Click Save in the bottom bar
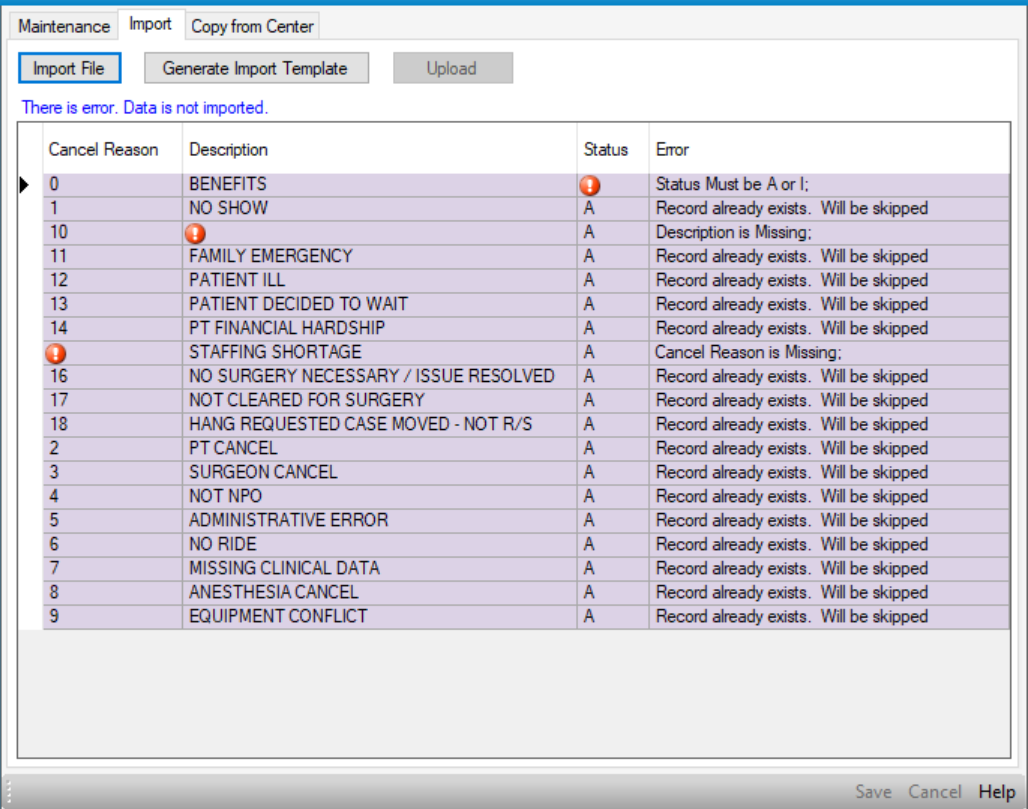Viewport: 1028px width, 809px height. tap(873, 791)
